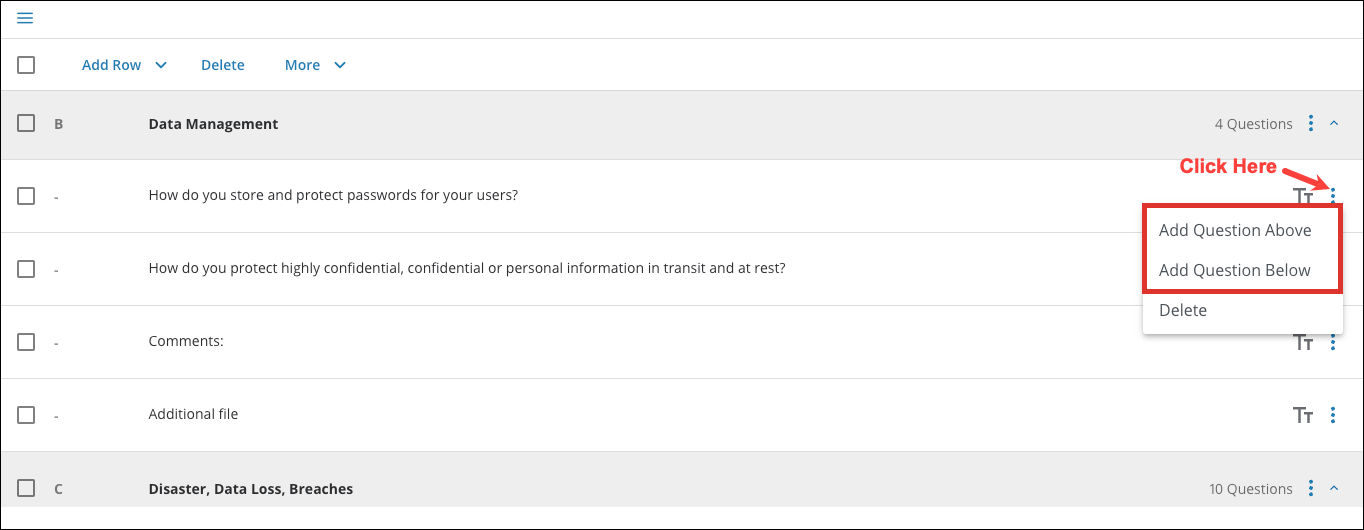Image resolution: width=1364 pixels, height=530 pixels.
Task: Collapse the Disaster, Data Loss, Breaches section
Action: click(x=1334, y=489)
